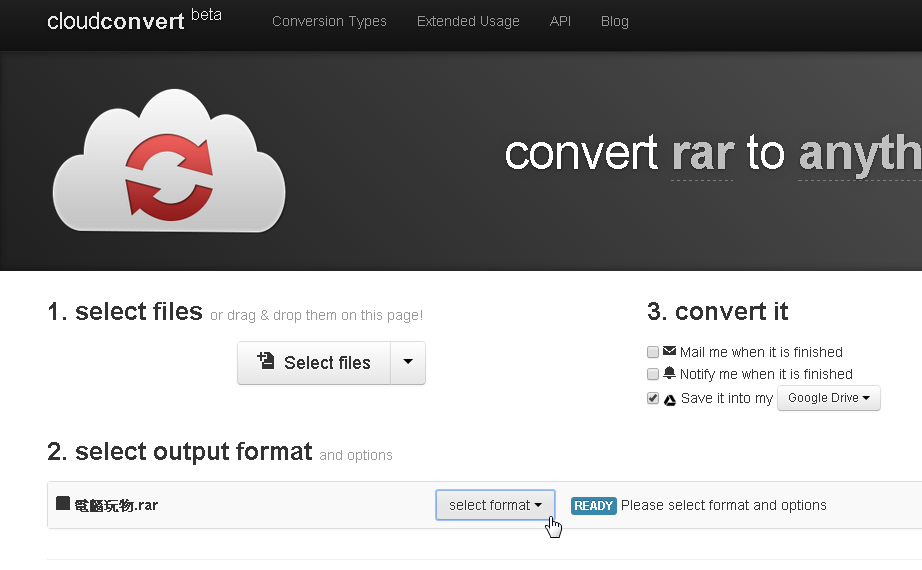Image resolution: width=922 pixels, height=570 pixels.
Task: Click the add-file icon on Select files
Action: pyautogui.click(x=266, y=361)
